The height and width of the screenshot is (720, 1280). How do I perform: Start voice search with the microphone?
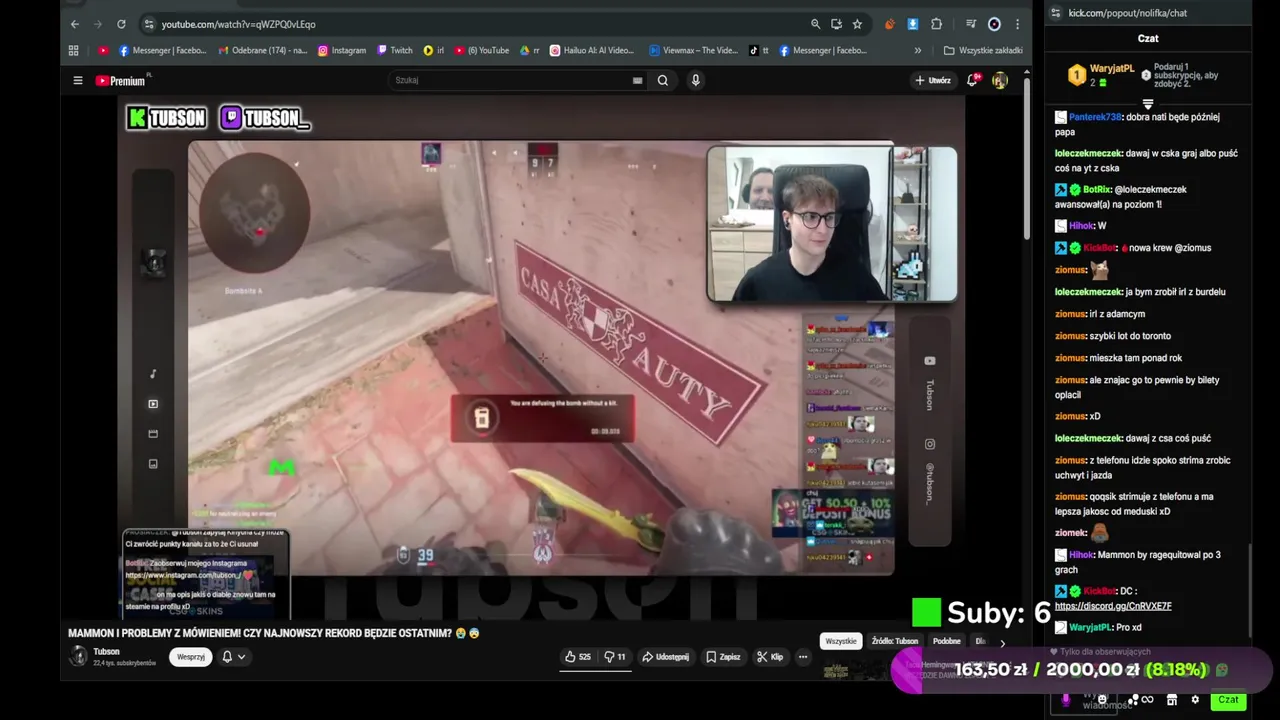point(695,80)
